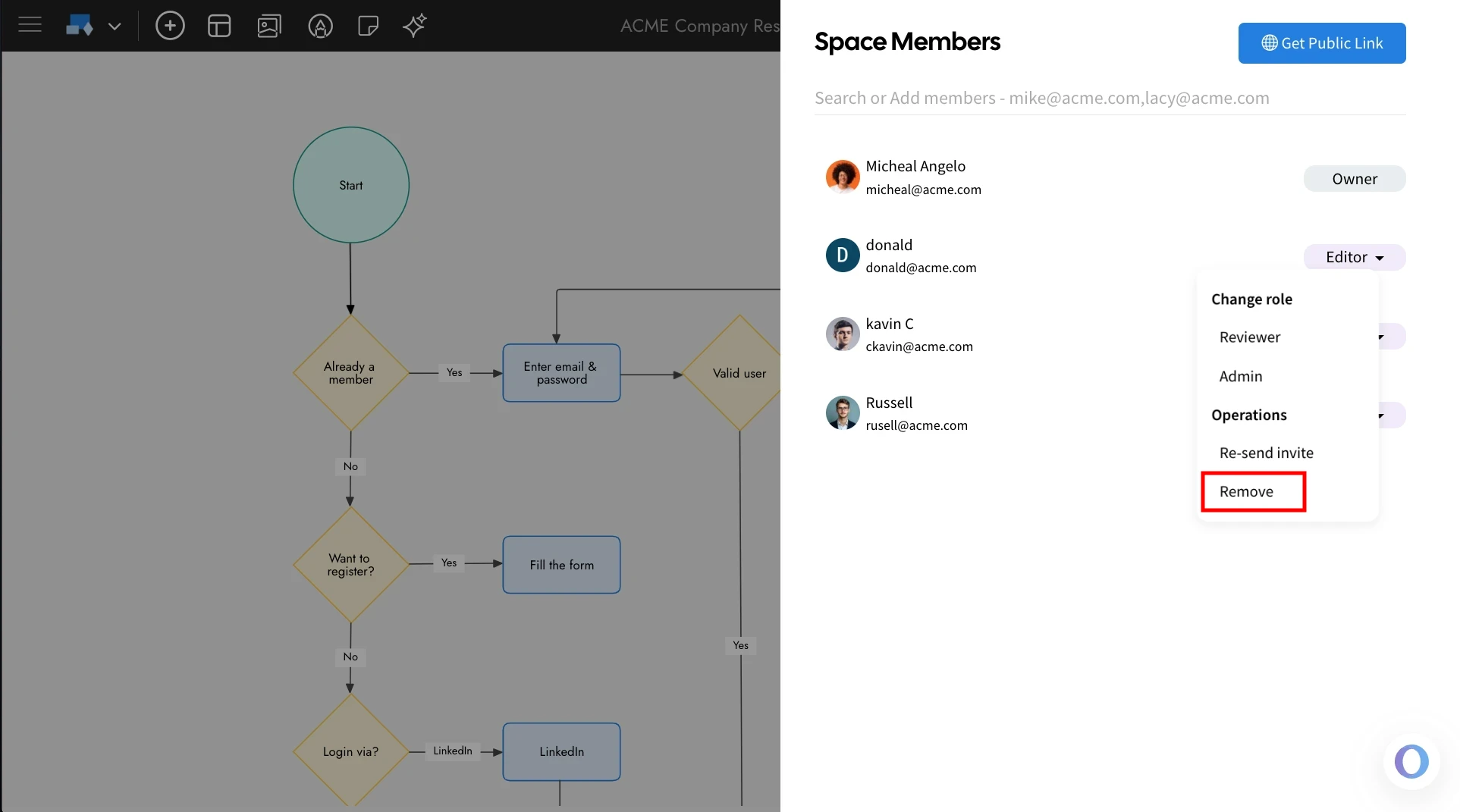This screenshot has width=1460, height=812.
Task: Select the shapes tool in the toolbar
Action: [x=79, y=25]
